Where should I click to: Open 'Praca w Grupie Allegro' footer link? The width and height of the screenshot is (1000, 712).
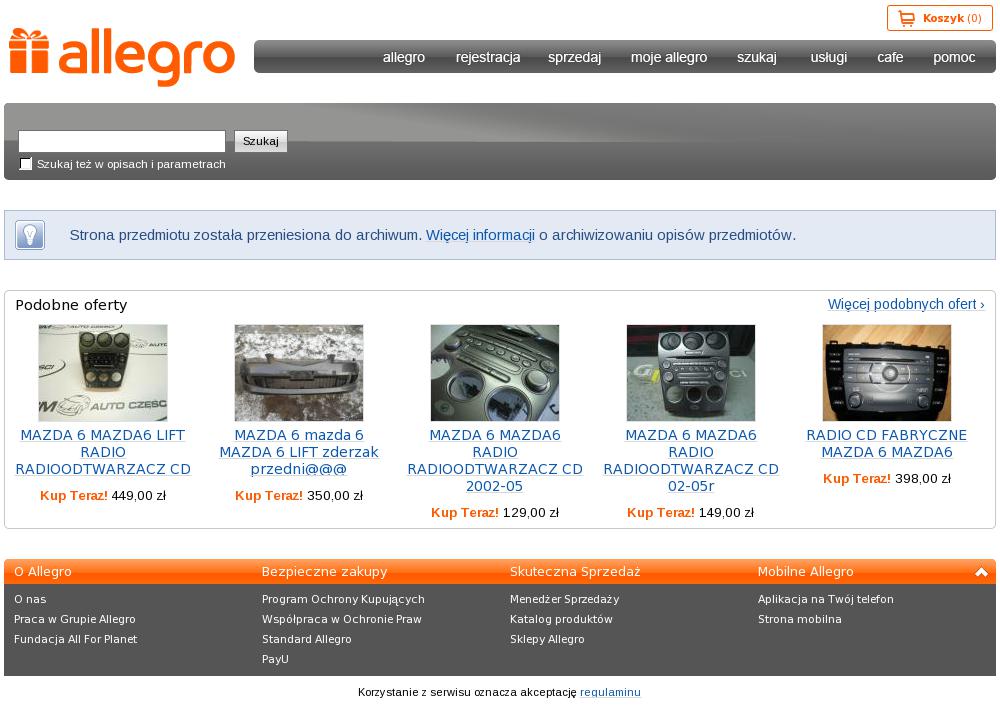click(x=75, y=619)
